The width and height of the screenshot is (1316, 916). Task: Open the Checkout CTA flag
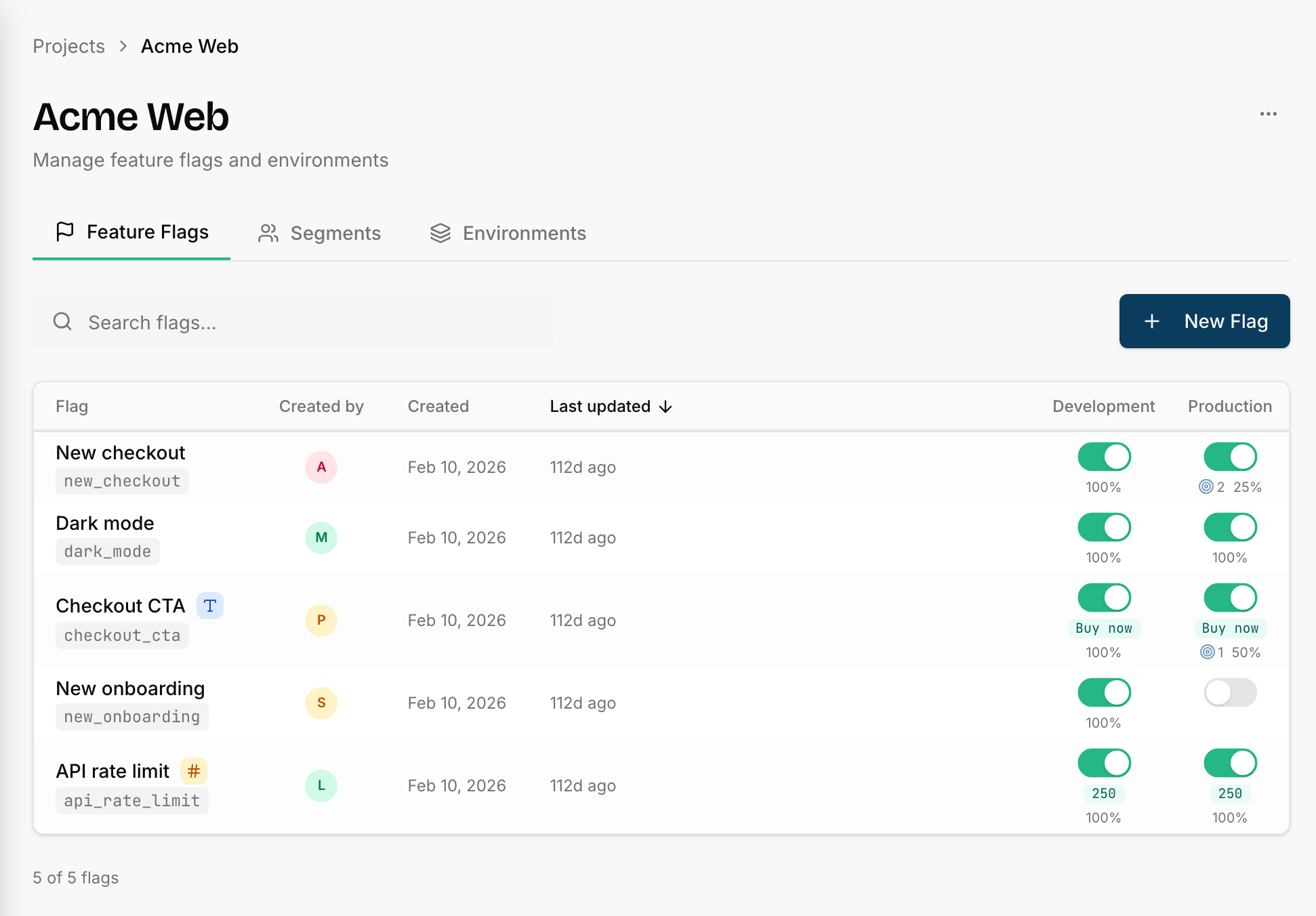coord(121,606)
